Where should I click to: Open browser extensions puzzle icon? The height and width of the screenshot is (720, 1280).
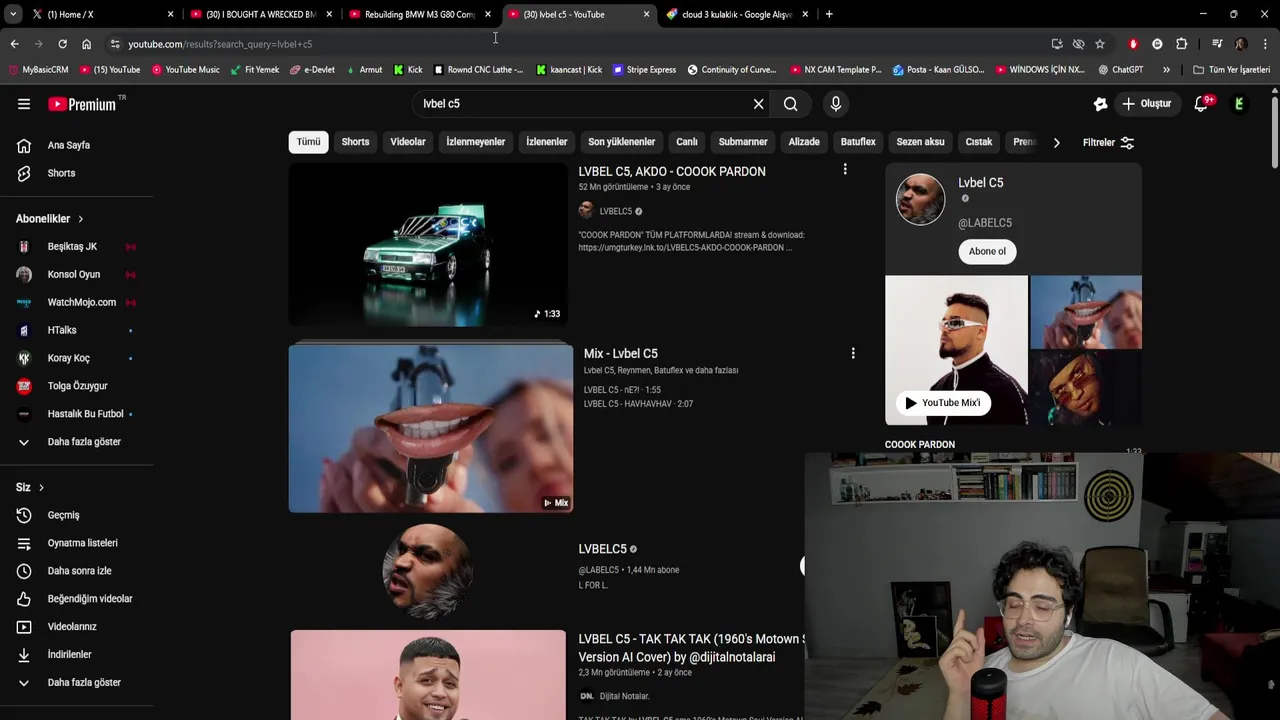1181,44
